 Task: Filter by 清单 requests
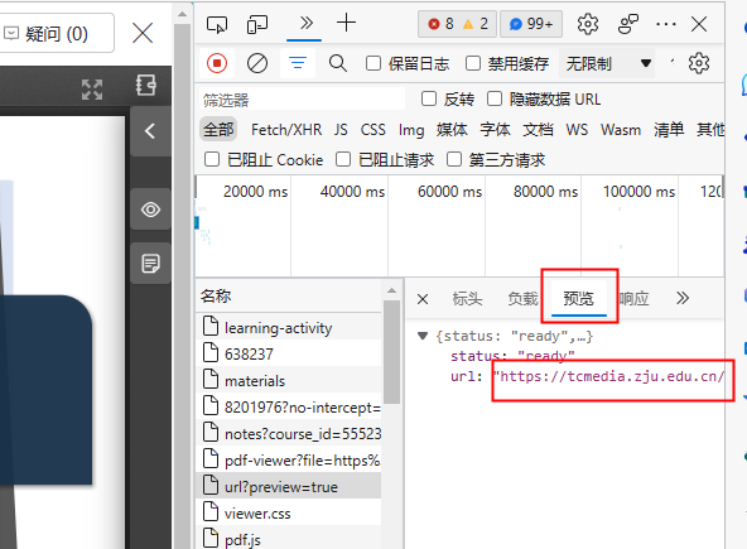669,130
